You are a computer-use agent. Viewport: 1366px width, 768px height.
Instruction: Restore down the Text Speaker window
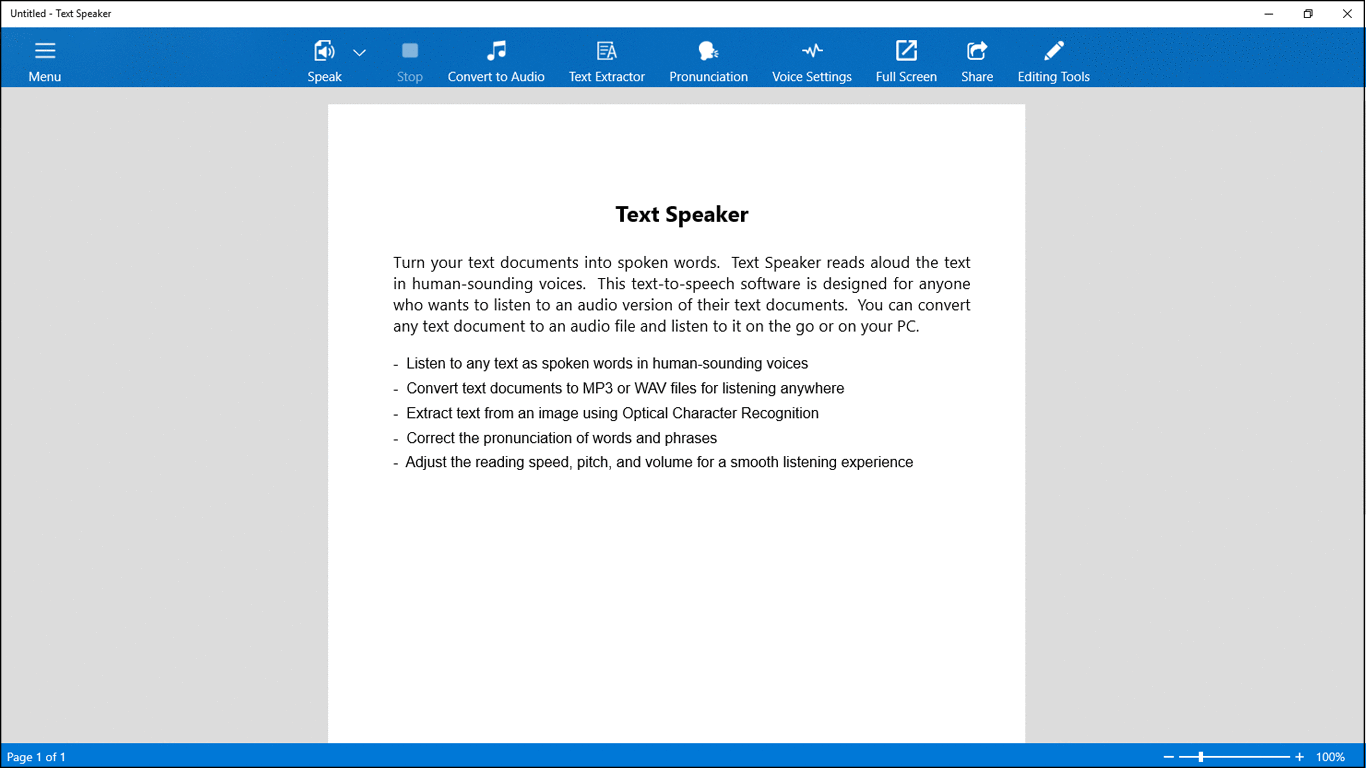click(x=1308, y=14)
